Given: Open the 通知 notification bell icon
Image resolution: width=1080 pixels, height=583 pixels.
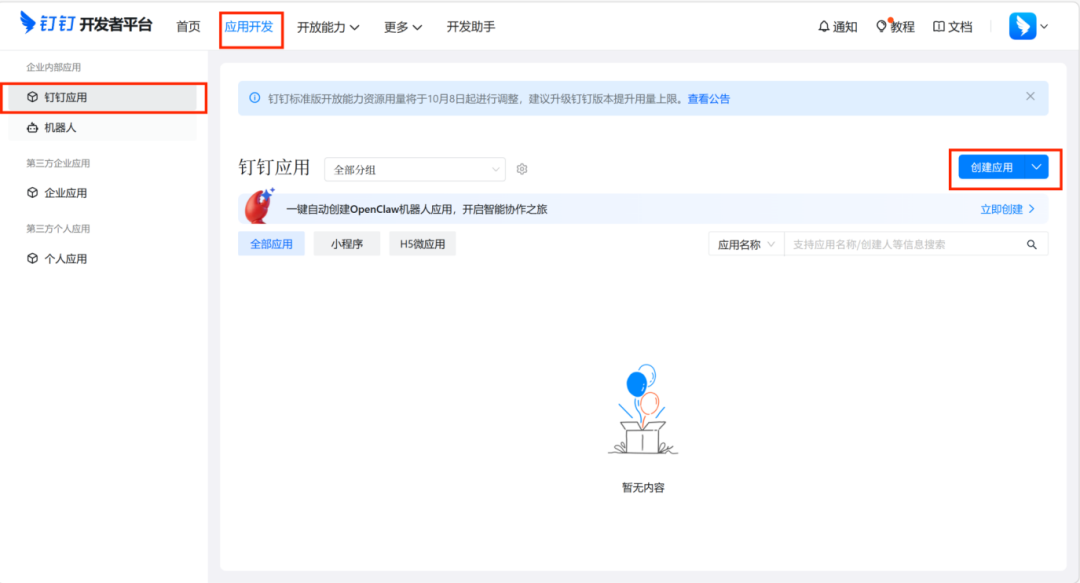Looking at the screenshot, I should [826, 27].
